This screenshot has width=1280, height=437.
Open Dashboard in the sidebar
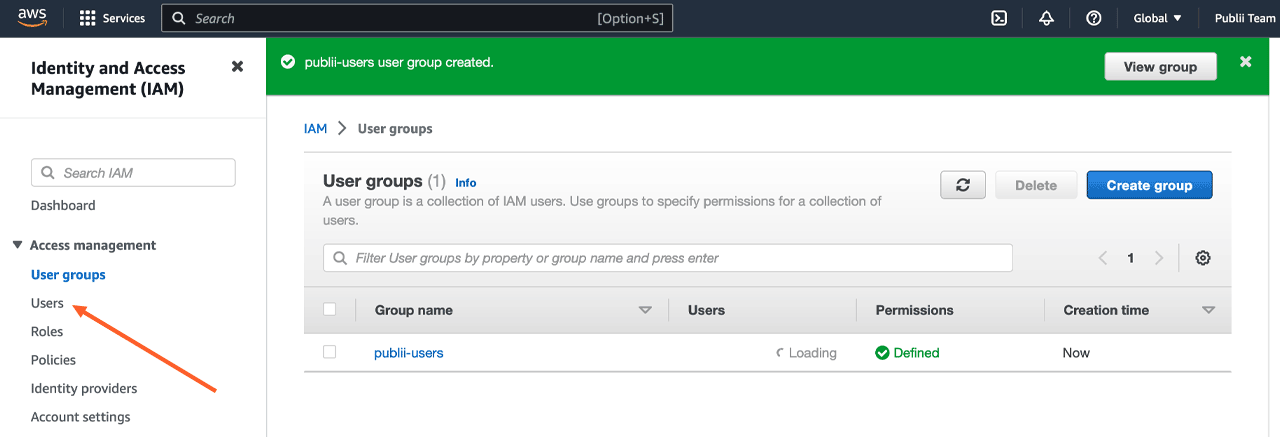(x=63, y=205)
